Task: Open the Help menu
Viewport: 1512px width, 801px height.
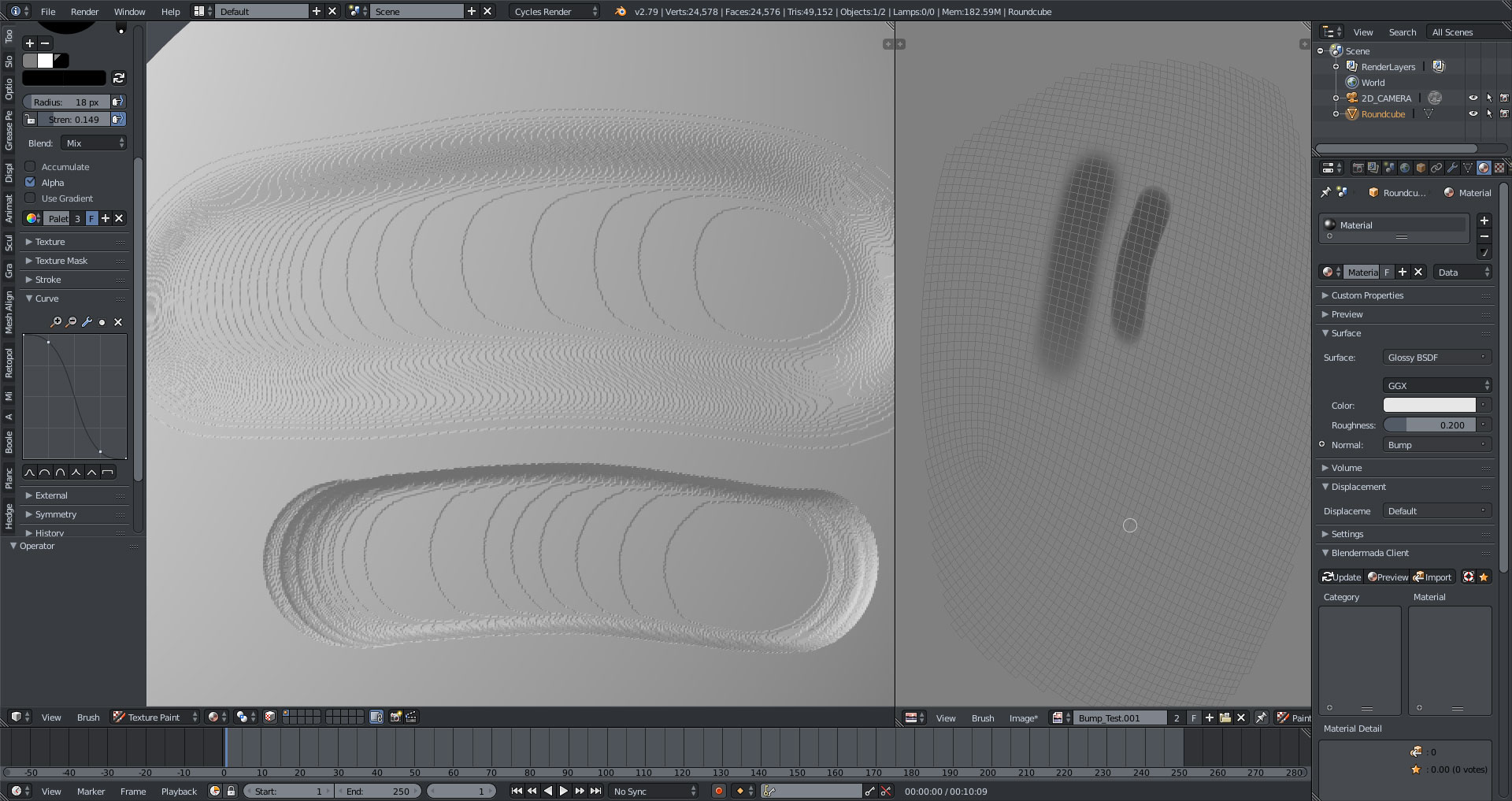Action: pos(170,12)
